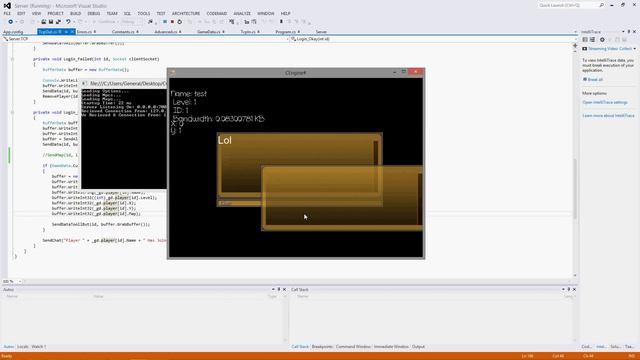Open the document tabs overflow dropdown
The width and height of the screenshot is (640, 360).
(x=576, y=32)
